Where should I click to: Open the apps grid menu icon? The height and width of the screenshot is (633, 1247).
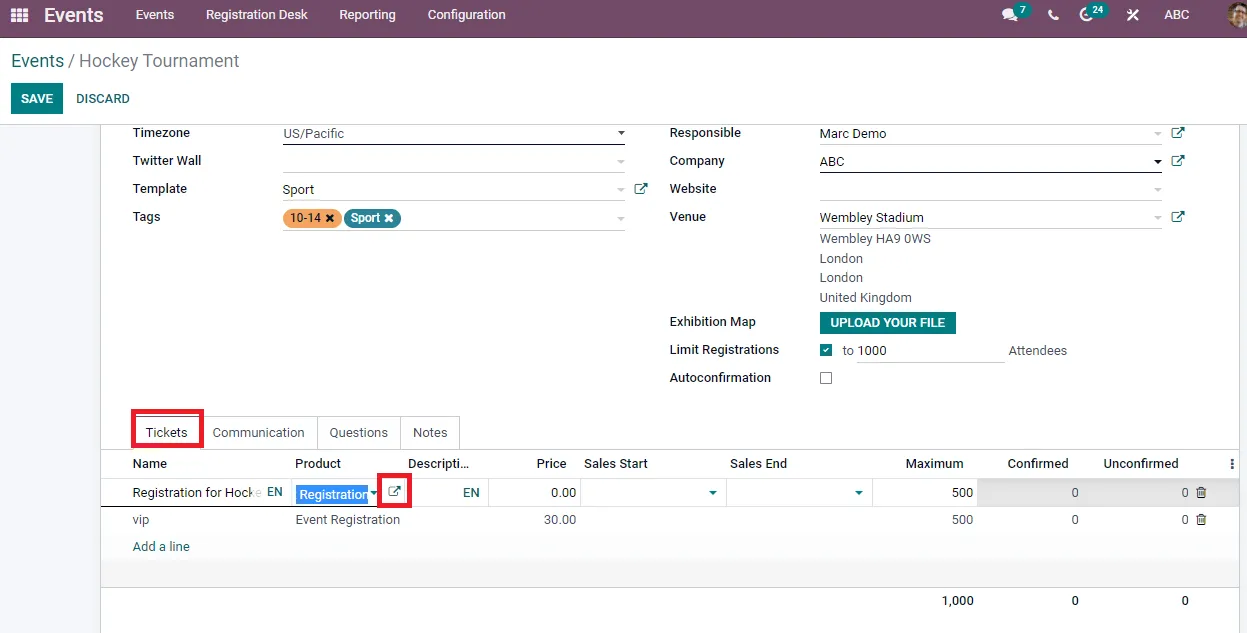(x=19, y=15)
